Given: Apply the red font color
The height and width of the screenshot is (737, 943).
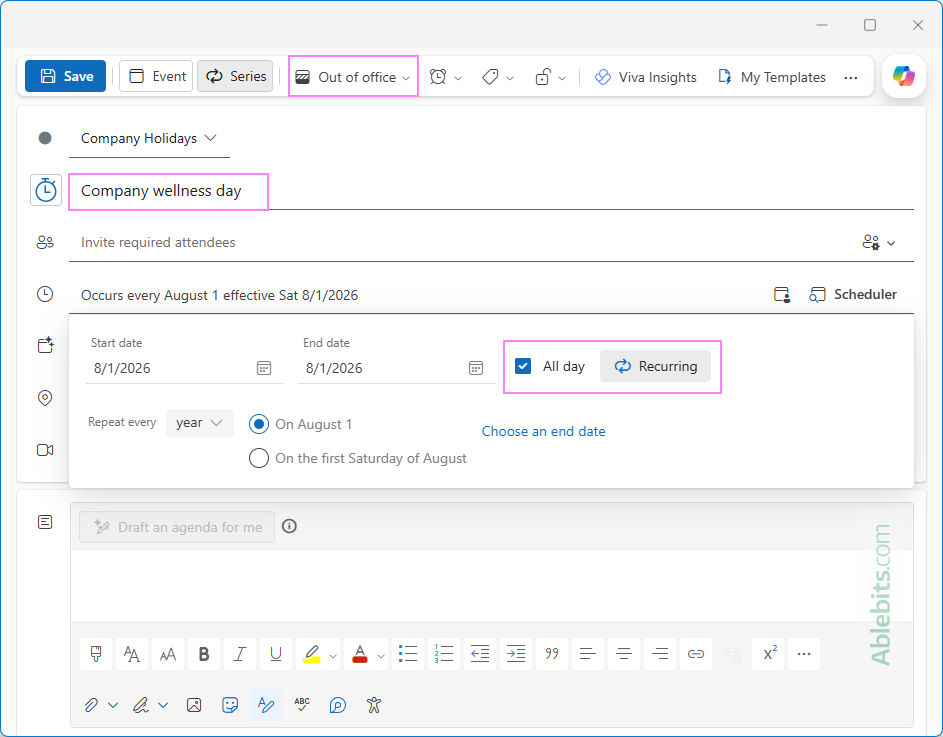Looking at the screenshot, I should (360, 654).
